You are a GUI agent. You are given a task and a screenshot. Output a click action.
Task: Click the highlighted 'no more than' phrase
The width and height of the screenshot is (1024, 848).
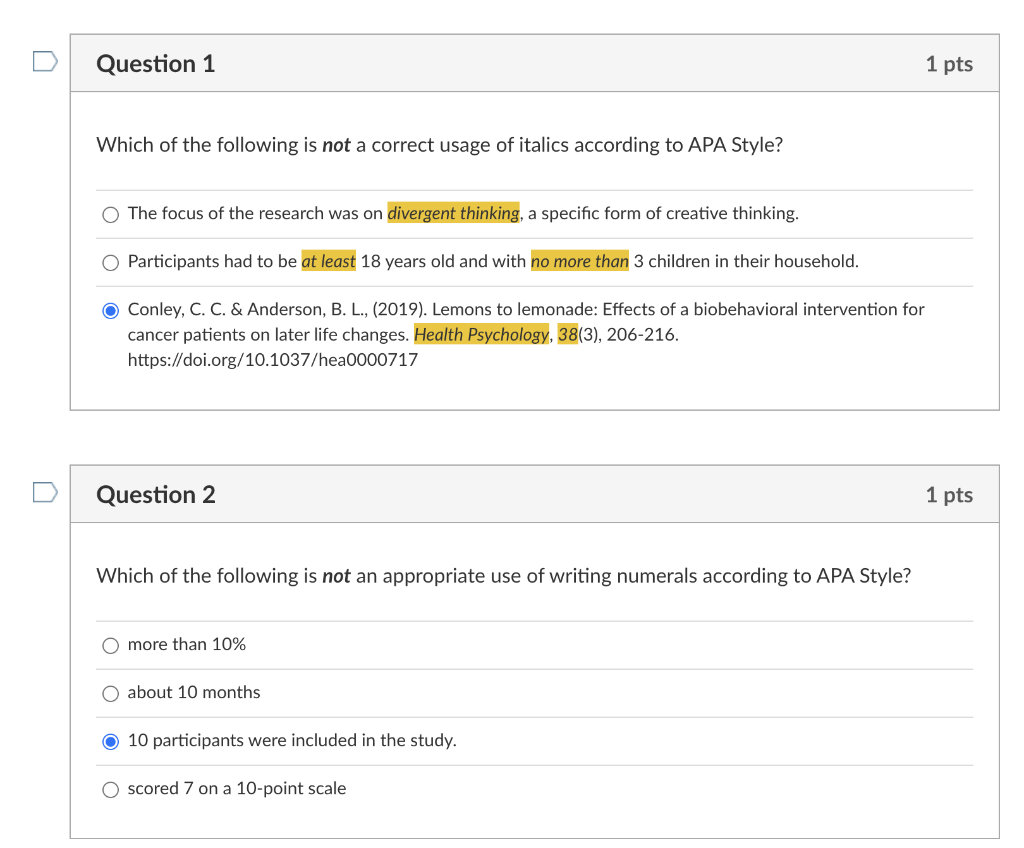[580, 261]
